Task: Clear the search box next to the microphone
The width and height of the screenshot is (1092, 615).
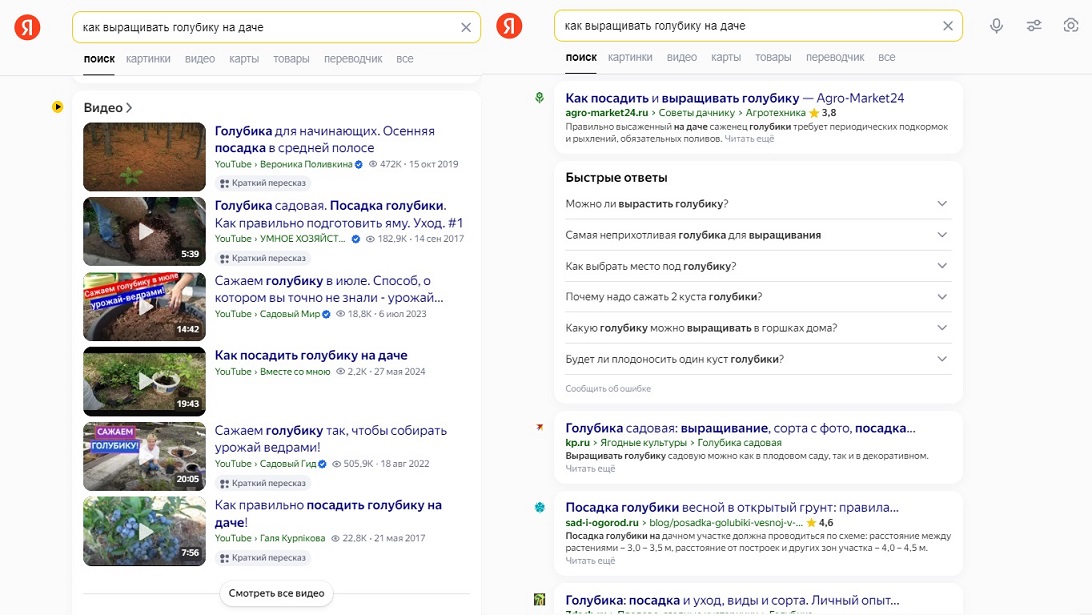Action: point(948,26)
